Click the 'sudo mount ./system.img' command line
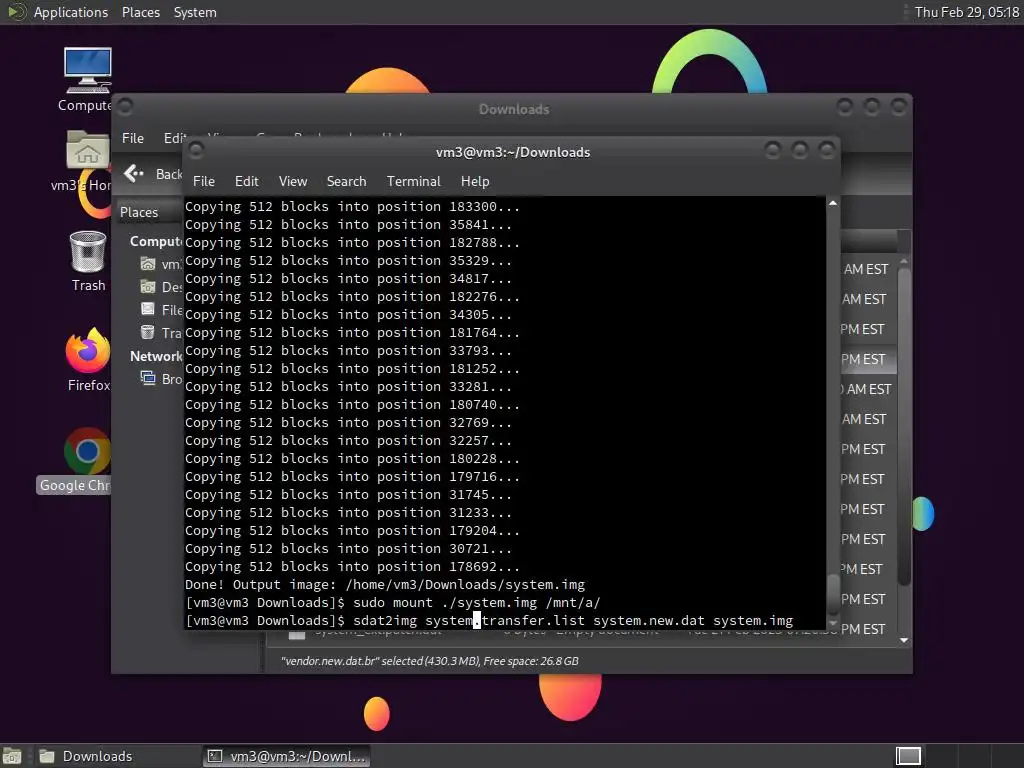Image resolution: width=1024 pixels, height=768 pixels. point(392,602)
